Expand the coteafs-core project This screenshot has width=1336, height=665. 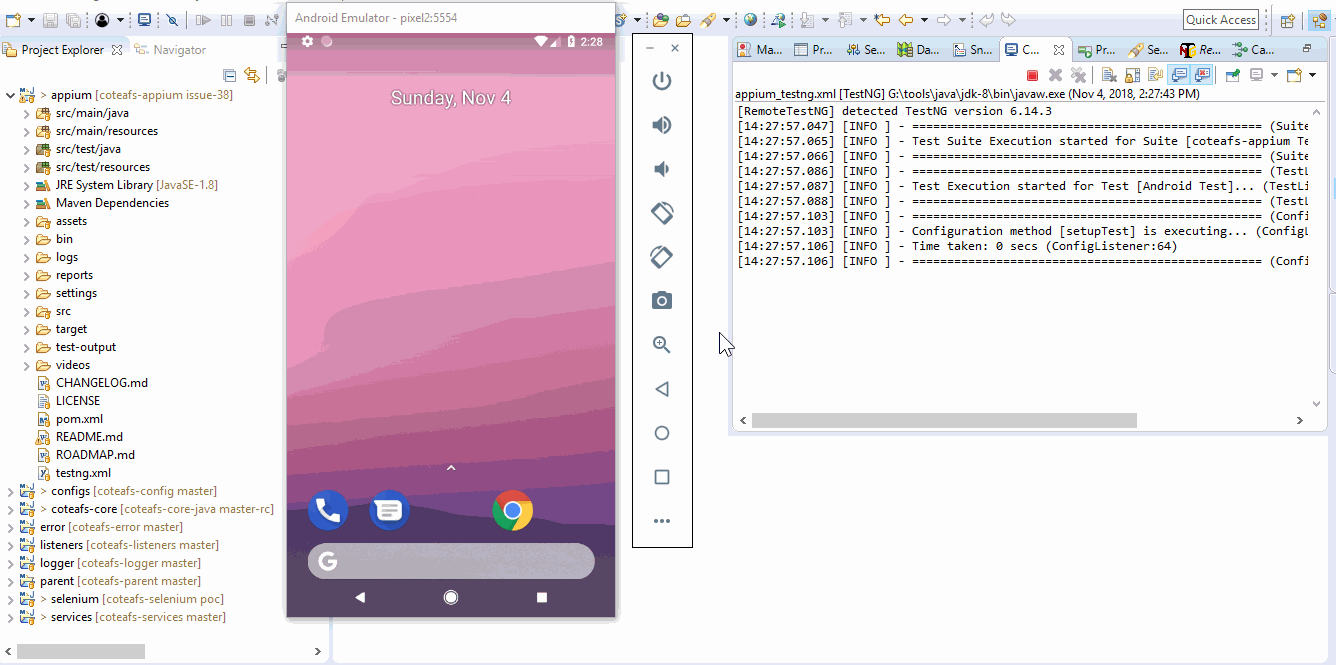[x=11, y=509]
